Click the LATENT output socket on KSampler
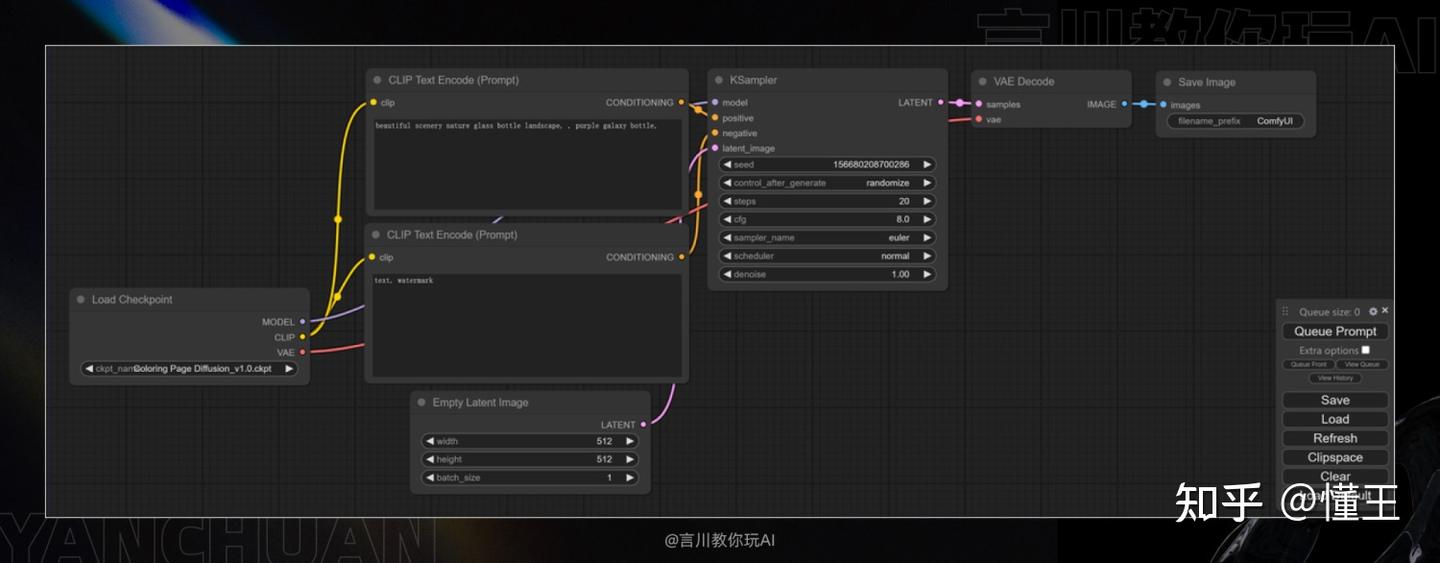1440x563 pixels. click(x=941, y=102)
